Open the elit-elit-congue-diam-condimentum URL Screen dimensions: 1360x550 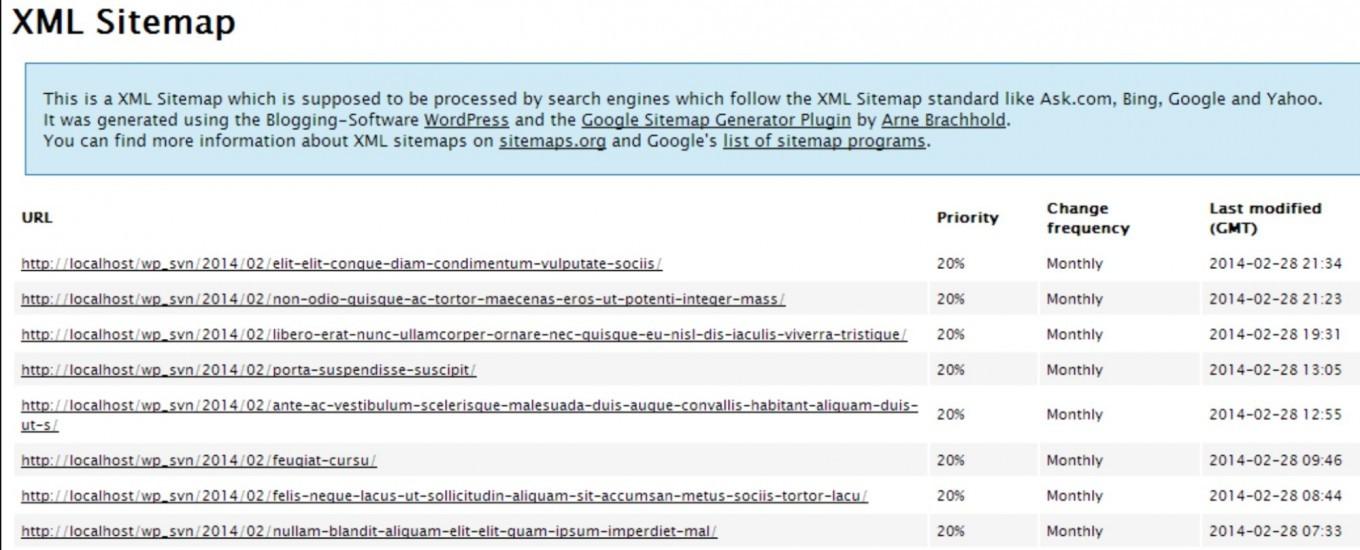[341, 264]
